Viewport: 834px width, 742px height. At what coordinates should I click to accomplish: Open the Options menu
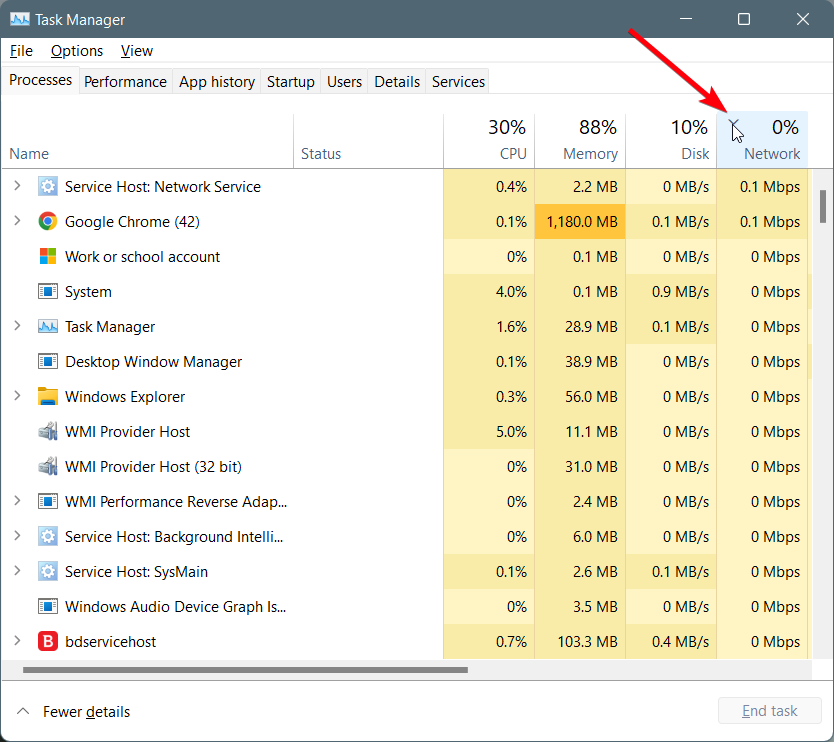(77, 51)
